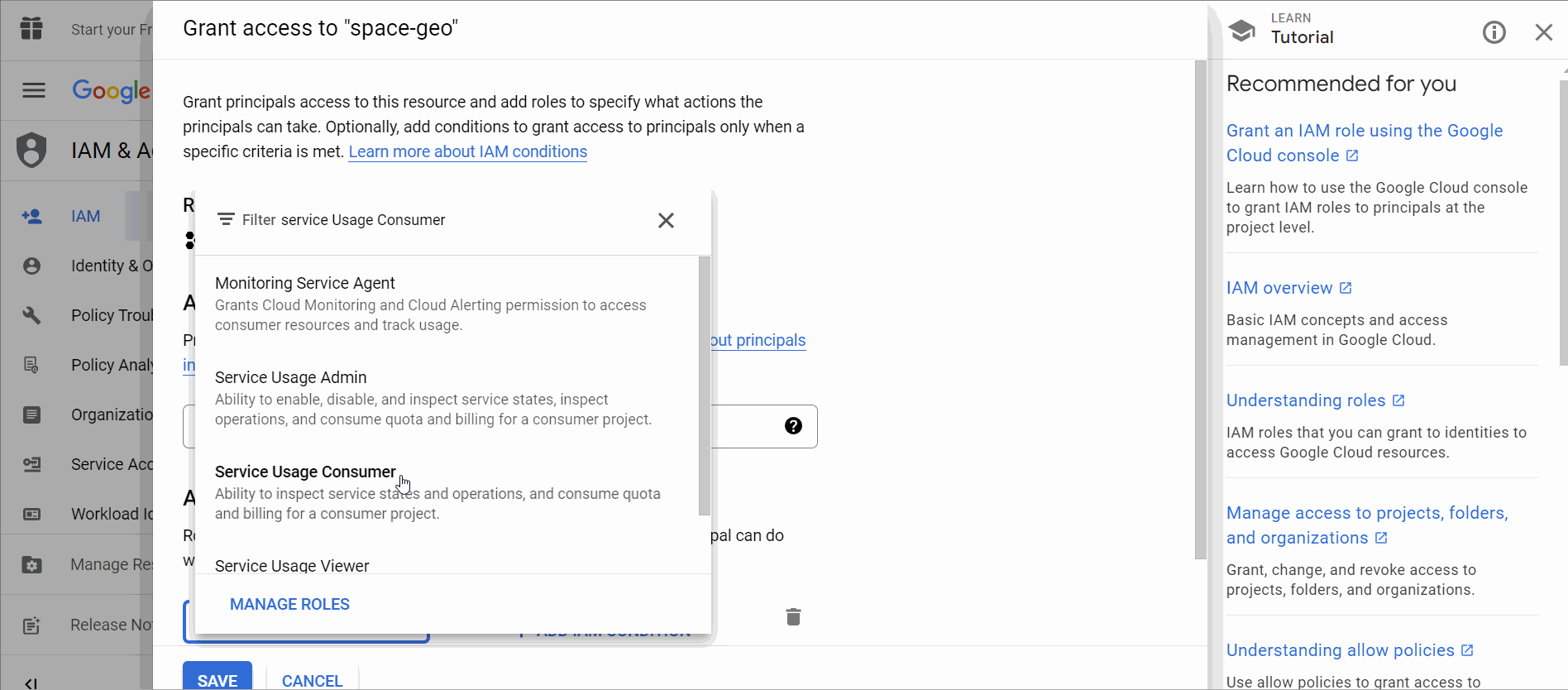Open Manage access to projects, folders link

(1367, 525)
